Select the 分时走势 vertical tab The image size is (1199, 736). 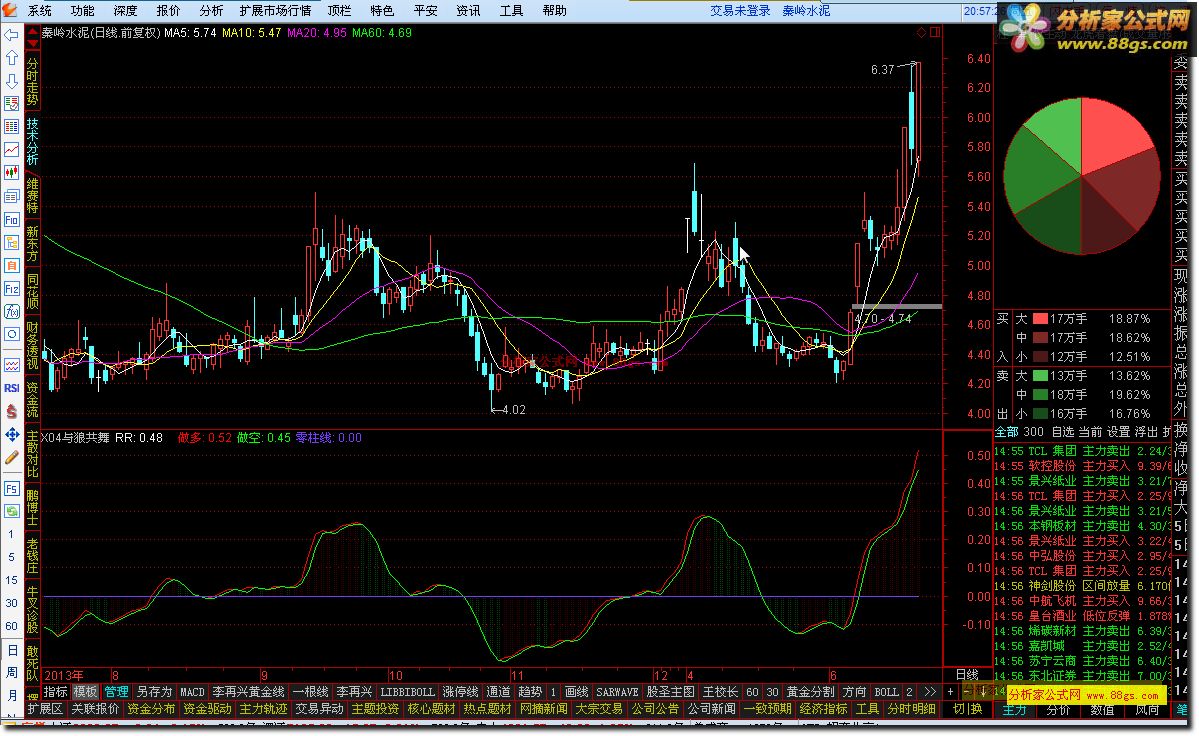(32, 82)
